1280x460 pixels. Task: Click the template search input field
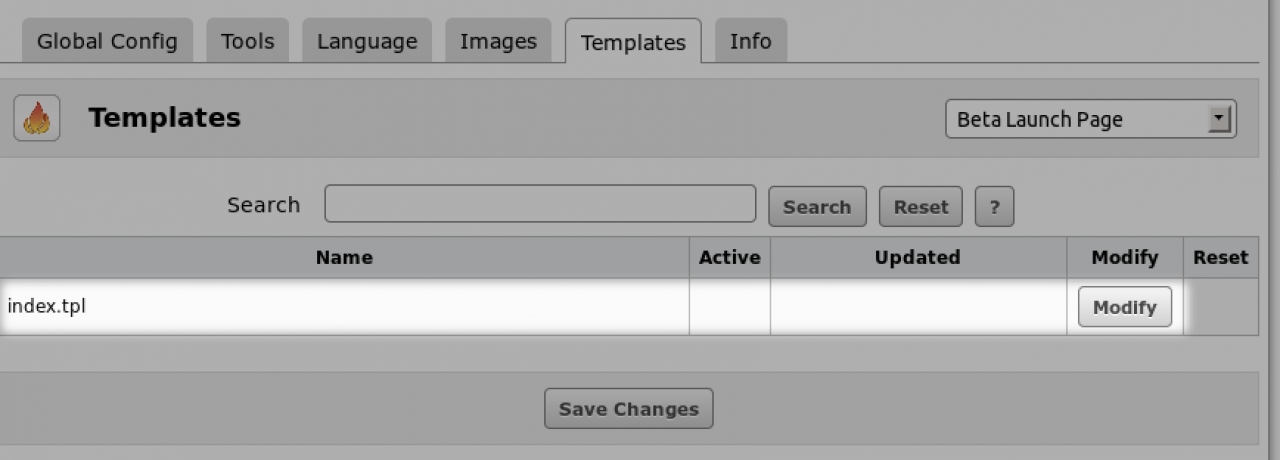(x=540, y=204)
